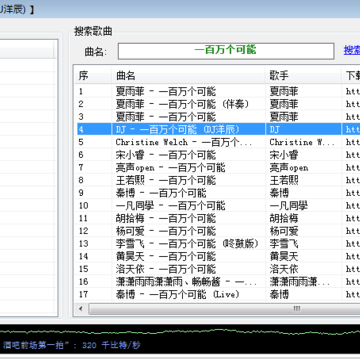Click artist cell 夏雨菲 in row 2
The image size is (360, 360).
[284, 104]
